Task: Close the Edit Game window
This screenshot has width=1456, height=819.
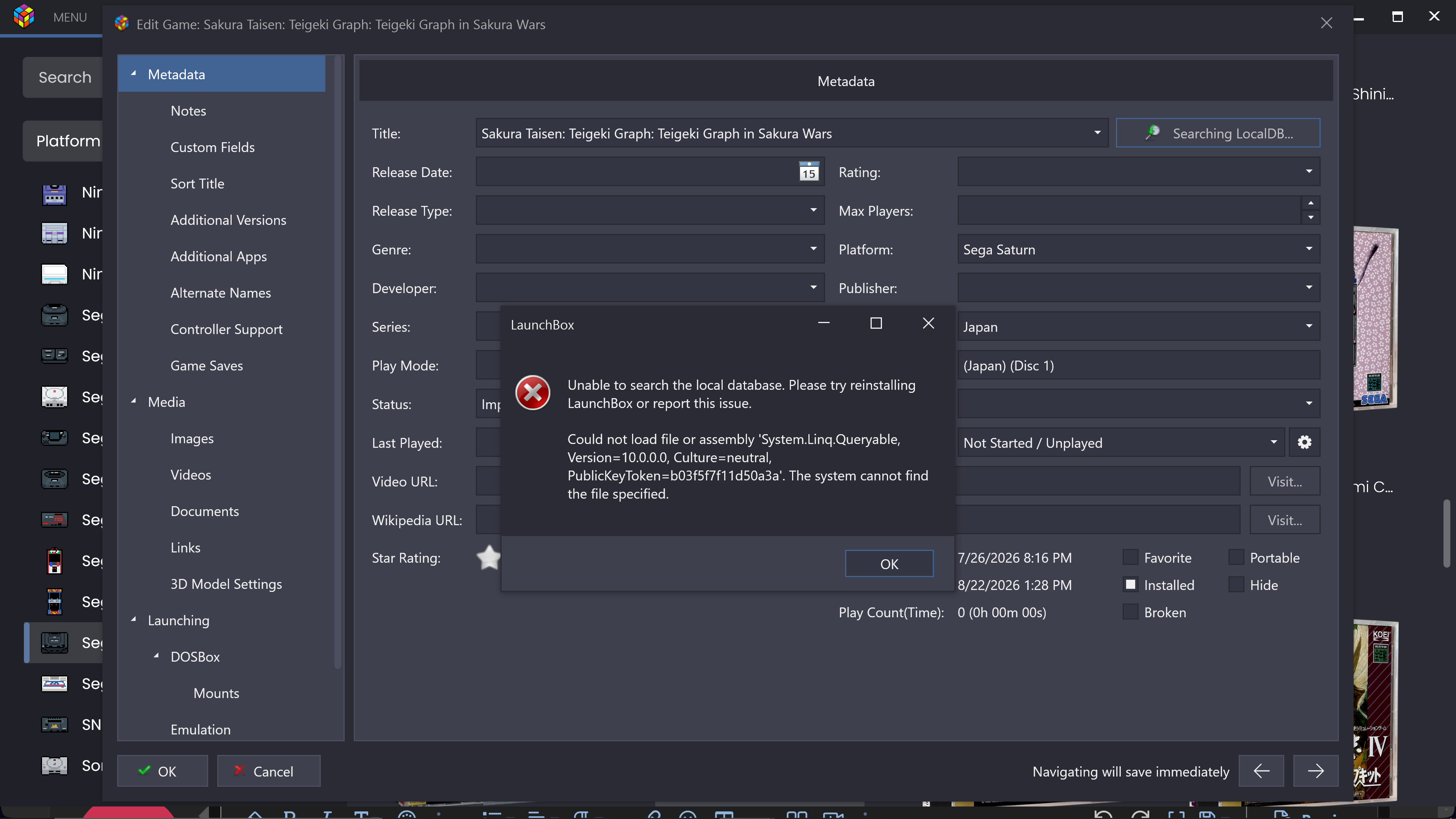Action: [1326, 23]
